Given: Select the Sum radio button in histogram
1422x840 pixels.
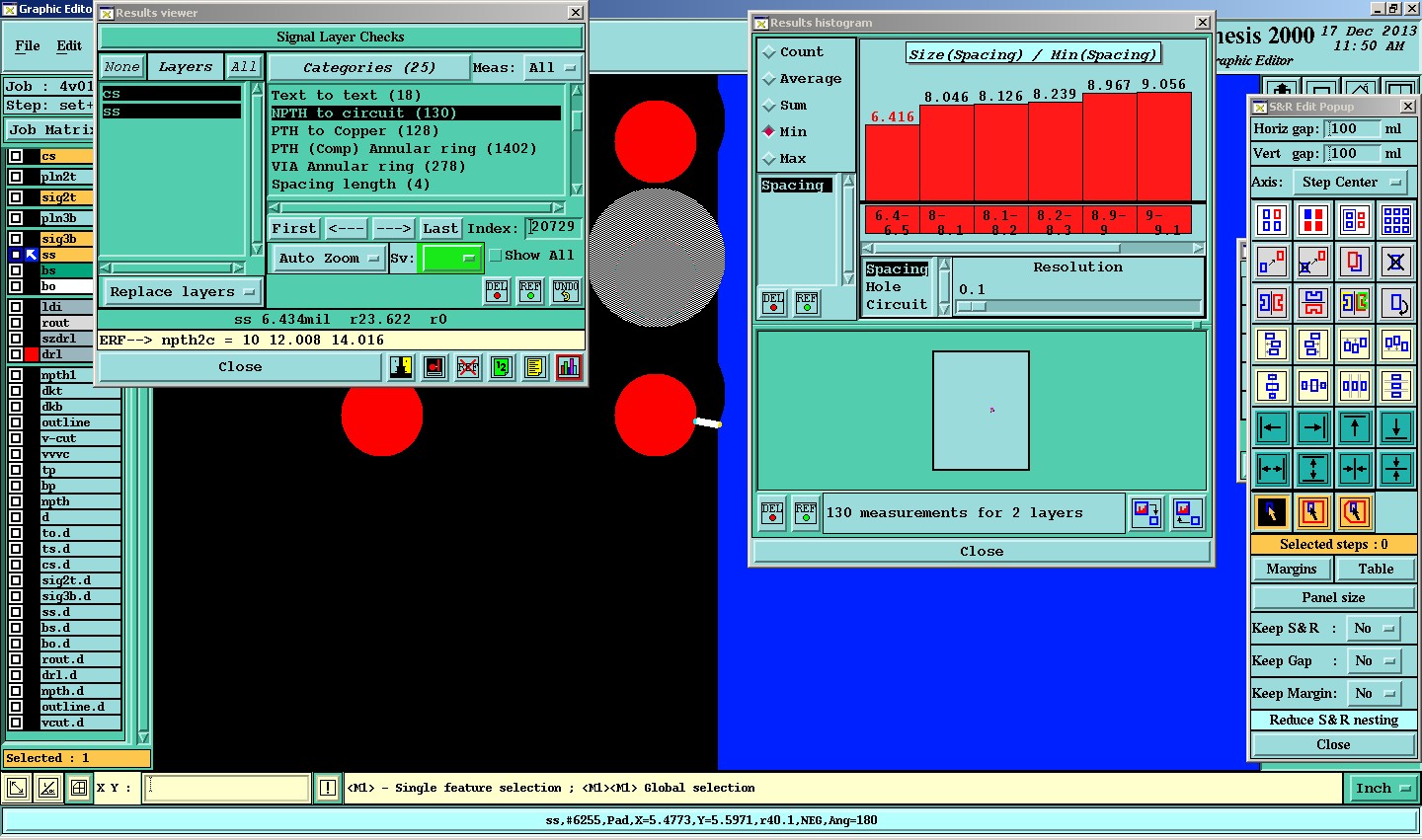Looking at the screenshot, I should pos(769,106).
